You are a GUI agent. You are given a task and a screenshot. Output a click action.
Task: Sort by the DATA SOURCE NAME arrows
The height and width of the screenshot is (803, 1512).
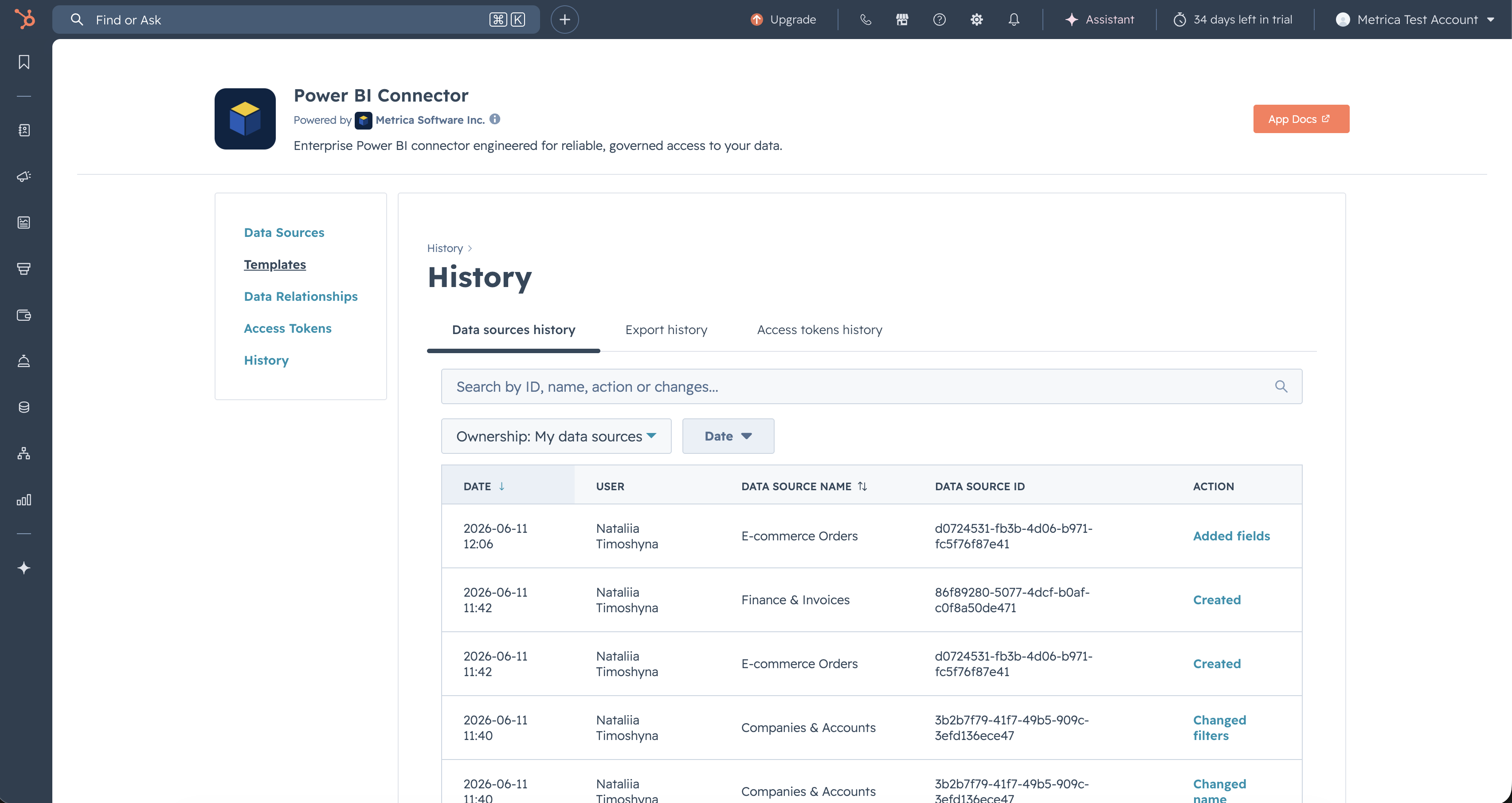coord(862,486)
